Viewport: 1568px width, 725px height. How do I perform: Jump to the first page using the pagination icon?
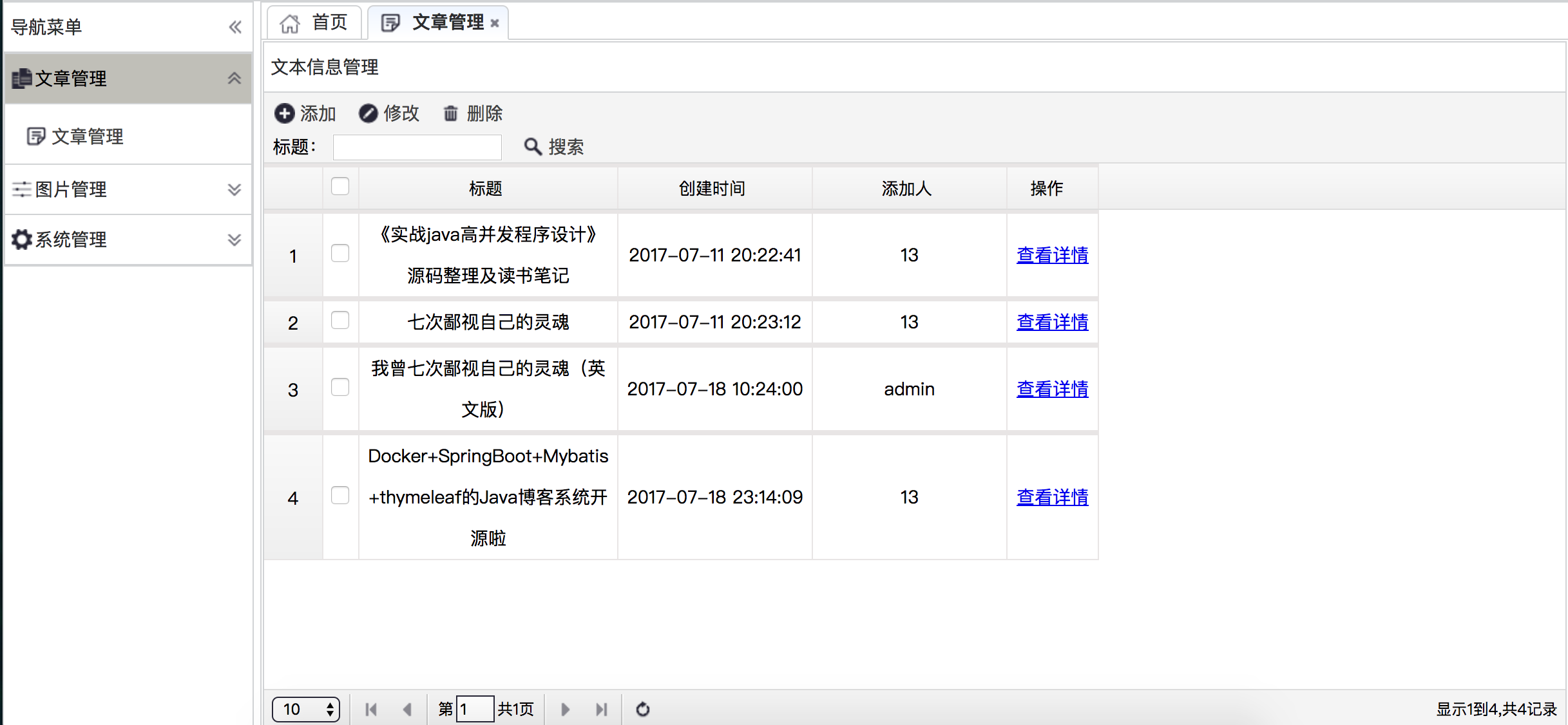point(371,709)
